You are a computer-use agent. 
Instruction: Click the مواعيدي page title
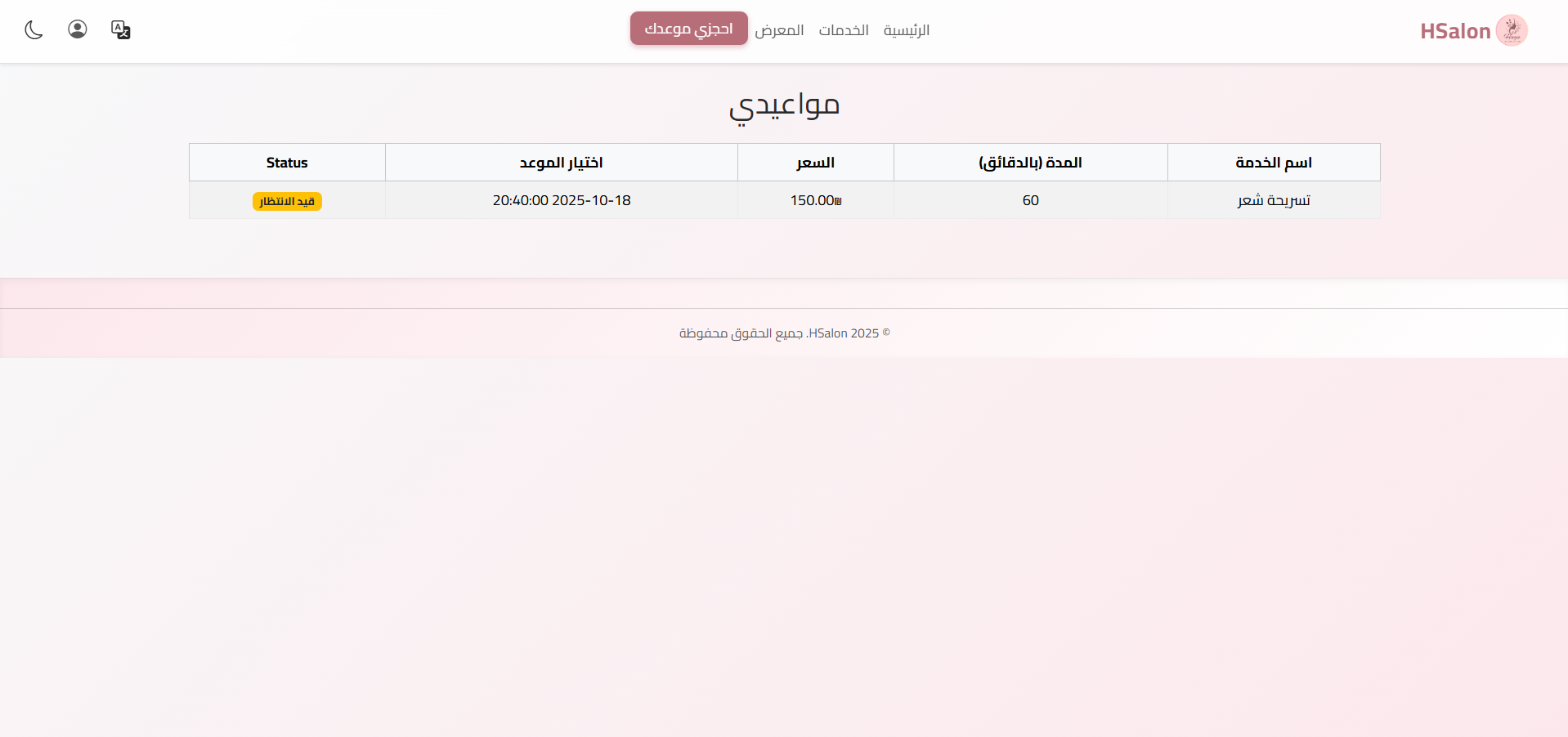[x=784, y=106]
